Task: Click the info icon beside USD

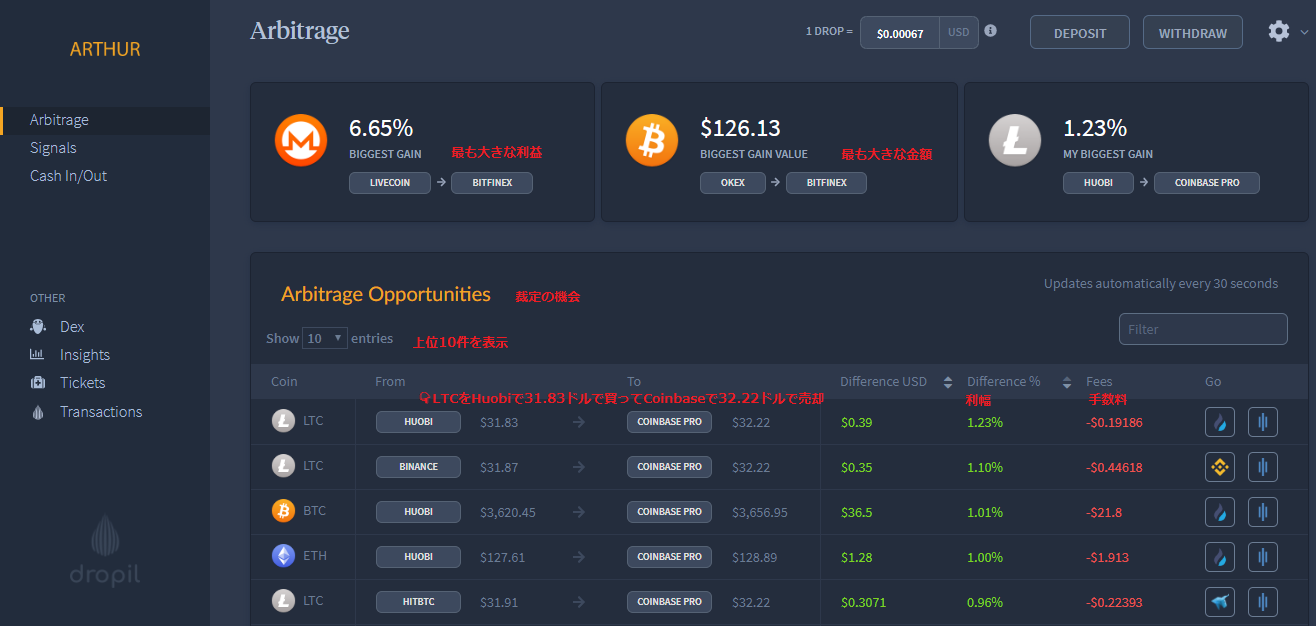Action: 990,31
